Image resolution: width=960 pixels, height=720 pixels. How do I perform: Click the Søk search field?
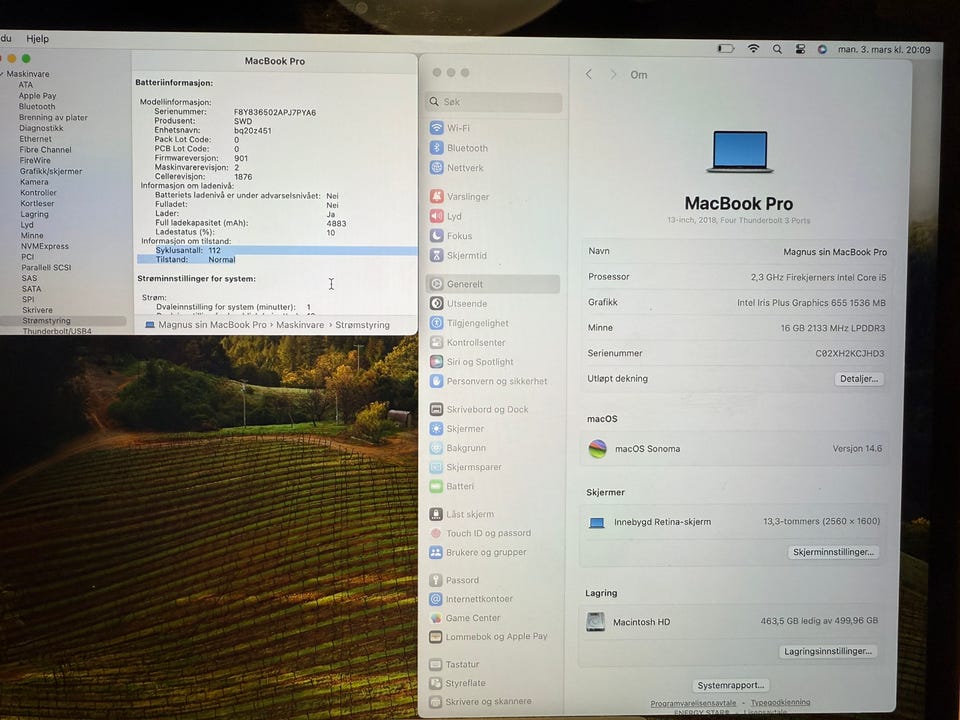tap(493, 102)
